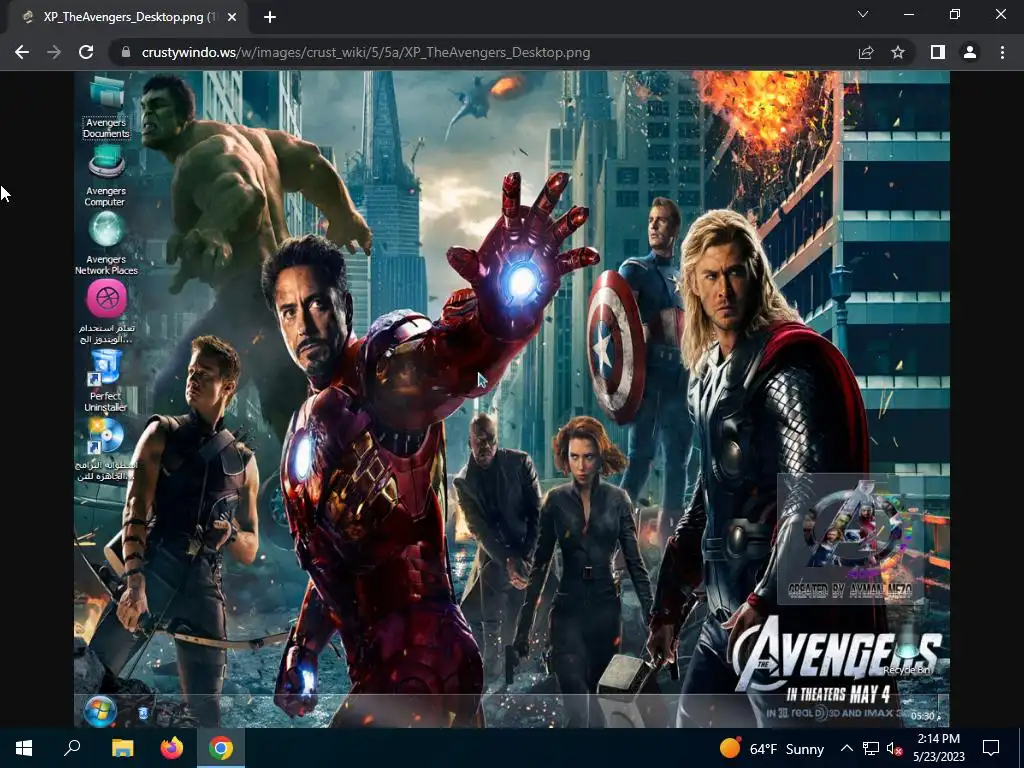View the site information lock icon
The width and height of the screenshot is (1024, 768).
[126, 52]
